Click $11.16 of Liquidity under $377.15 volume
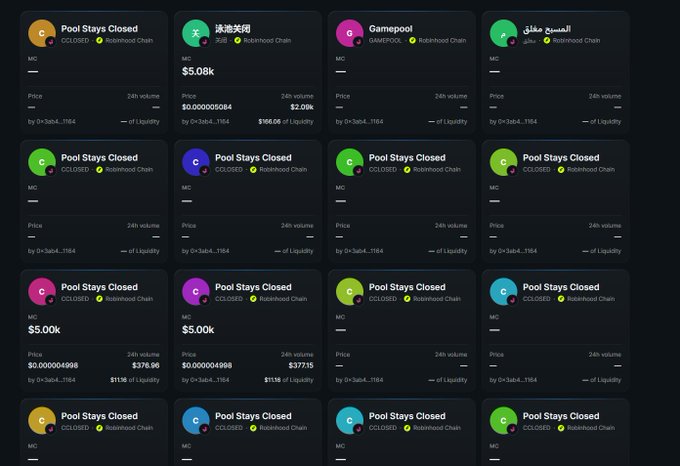This screenshot has height=466, width=680. [x=289, y=380]
